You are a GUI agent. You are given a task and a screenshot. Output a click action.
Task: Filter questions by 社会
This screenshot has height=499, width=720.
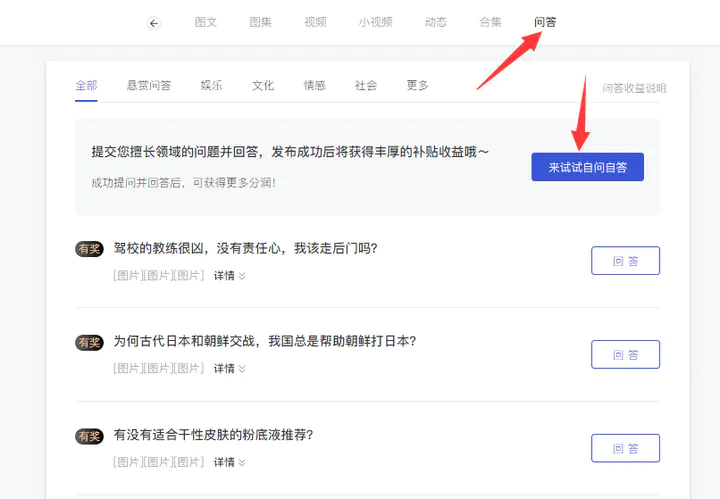[x=366, y=85]
